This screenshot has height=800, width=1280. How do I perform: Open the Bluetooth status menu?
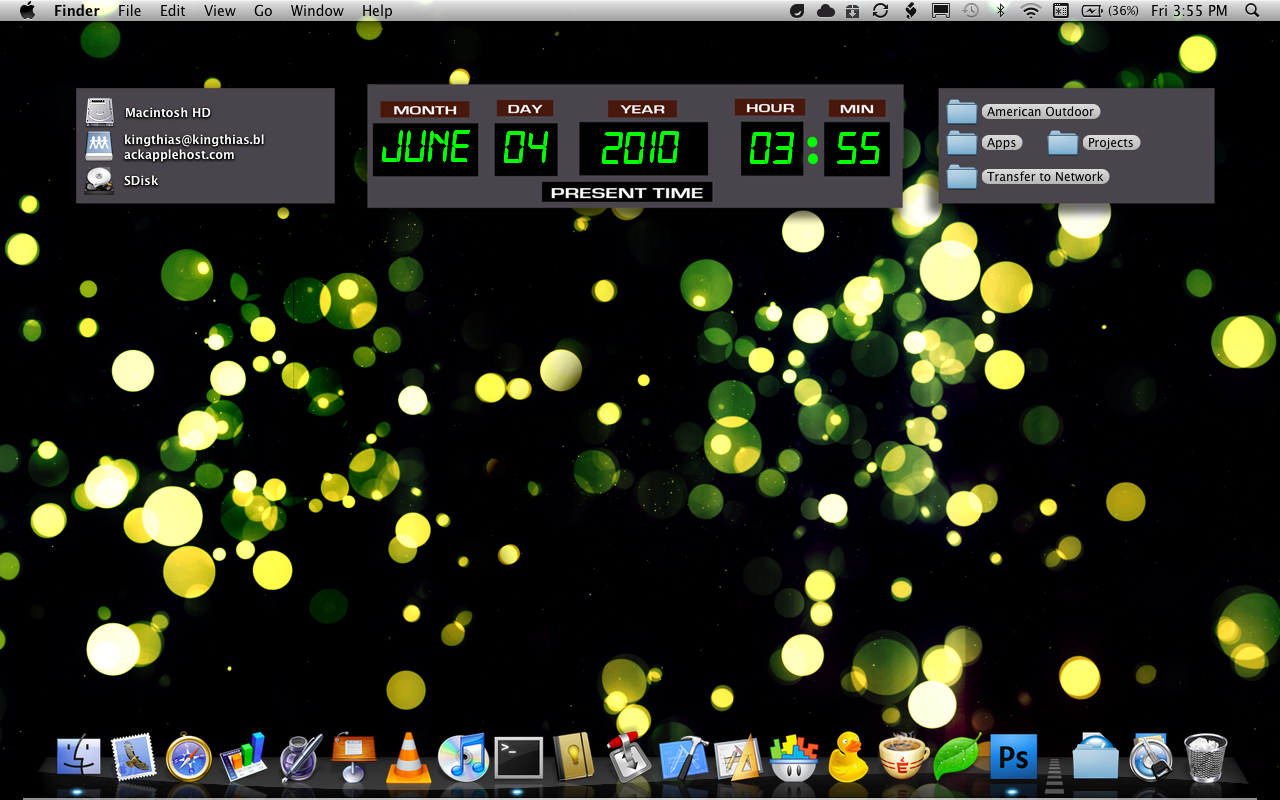pos(1001,11)
